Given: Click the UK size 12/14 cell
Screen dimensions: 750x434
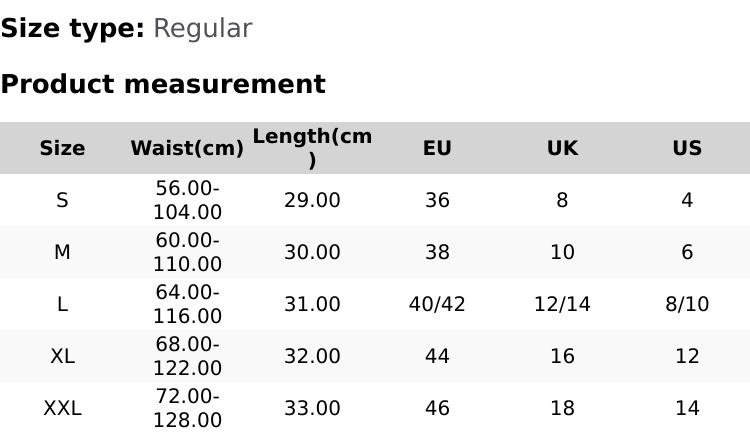Looking at the screenshot, I should point(562,304).
